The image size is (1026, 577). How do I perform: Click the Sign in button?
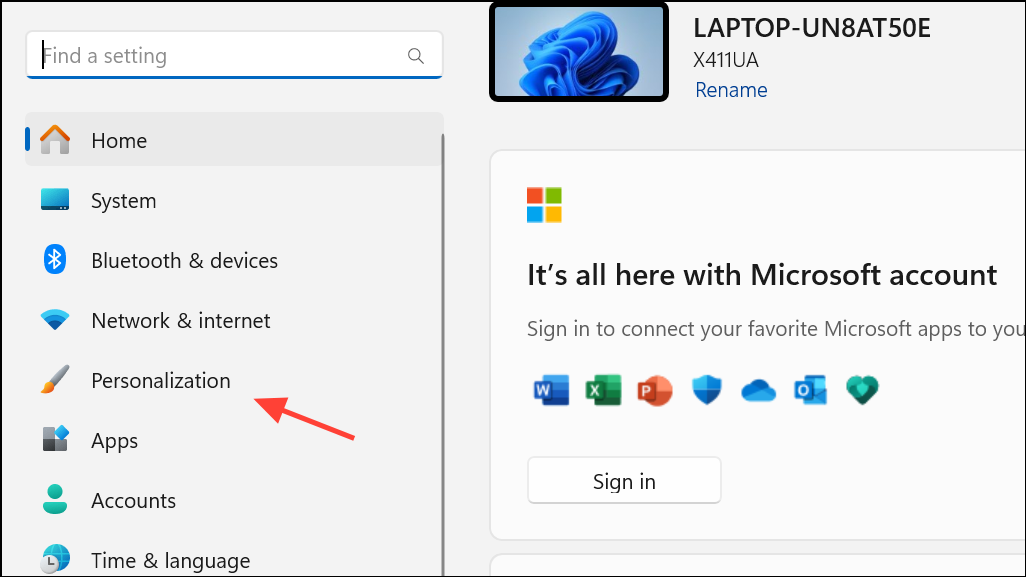(x=624, y=481)
